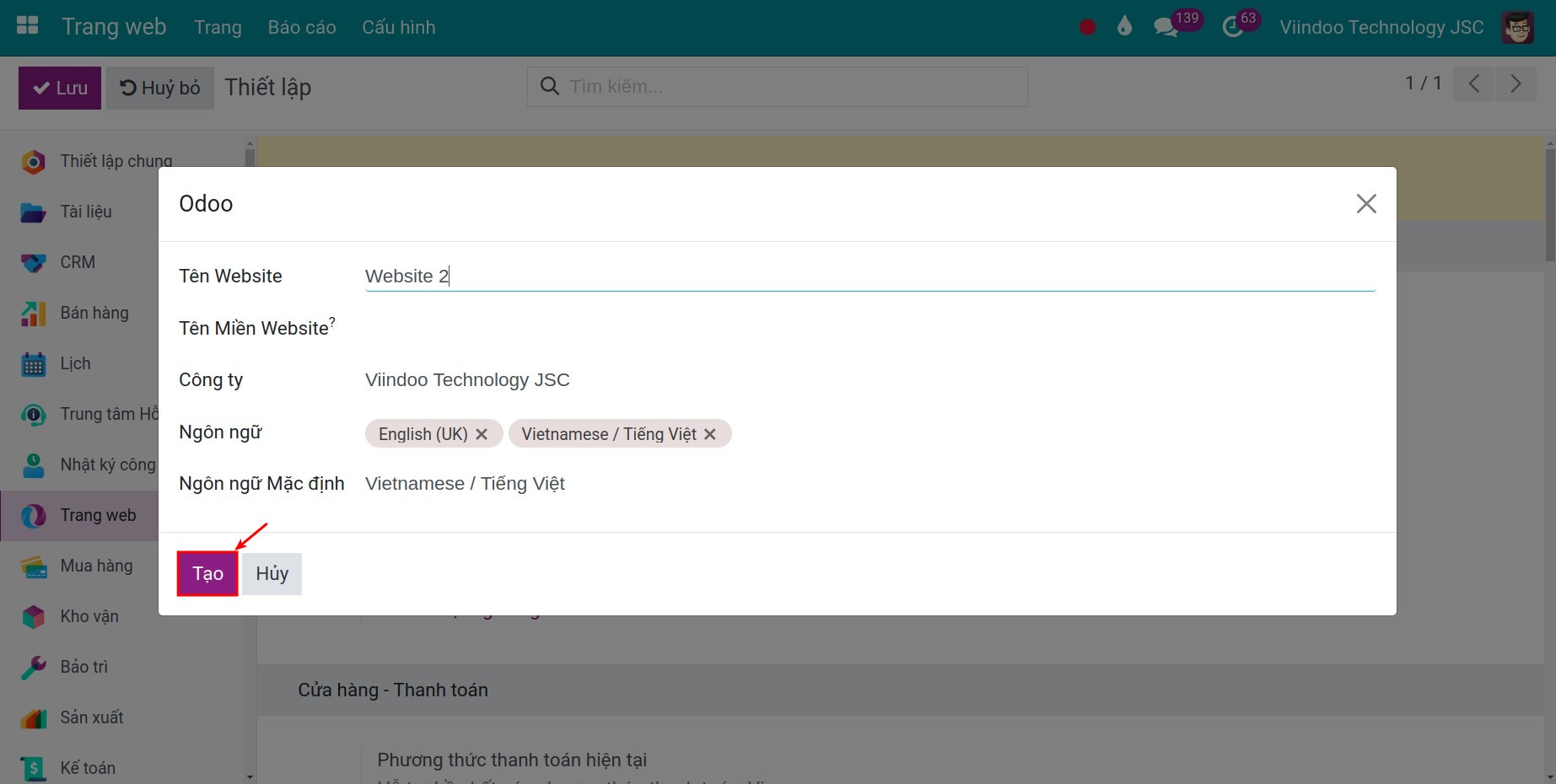Image resolution: width=1556 pixels, height=784 pixels.
Task: Click the search magnifier icon
Action: (x=549, y=86)
